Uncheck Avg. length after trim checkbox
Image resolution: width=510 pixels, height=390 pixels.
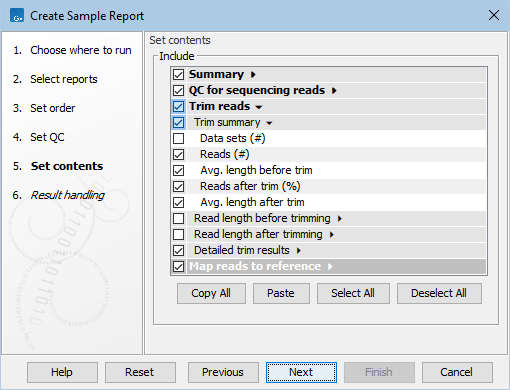178,202
